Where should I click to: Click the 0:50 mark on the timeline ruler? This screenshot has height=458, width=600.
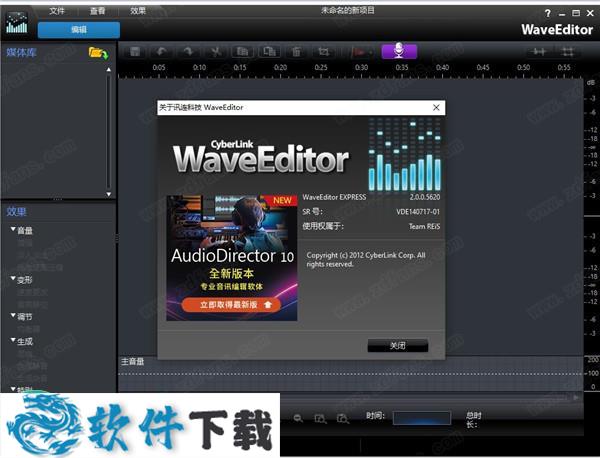523,68
